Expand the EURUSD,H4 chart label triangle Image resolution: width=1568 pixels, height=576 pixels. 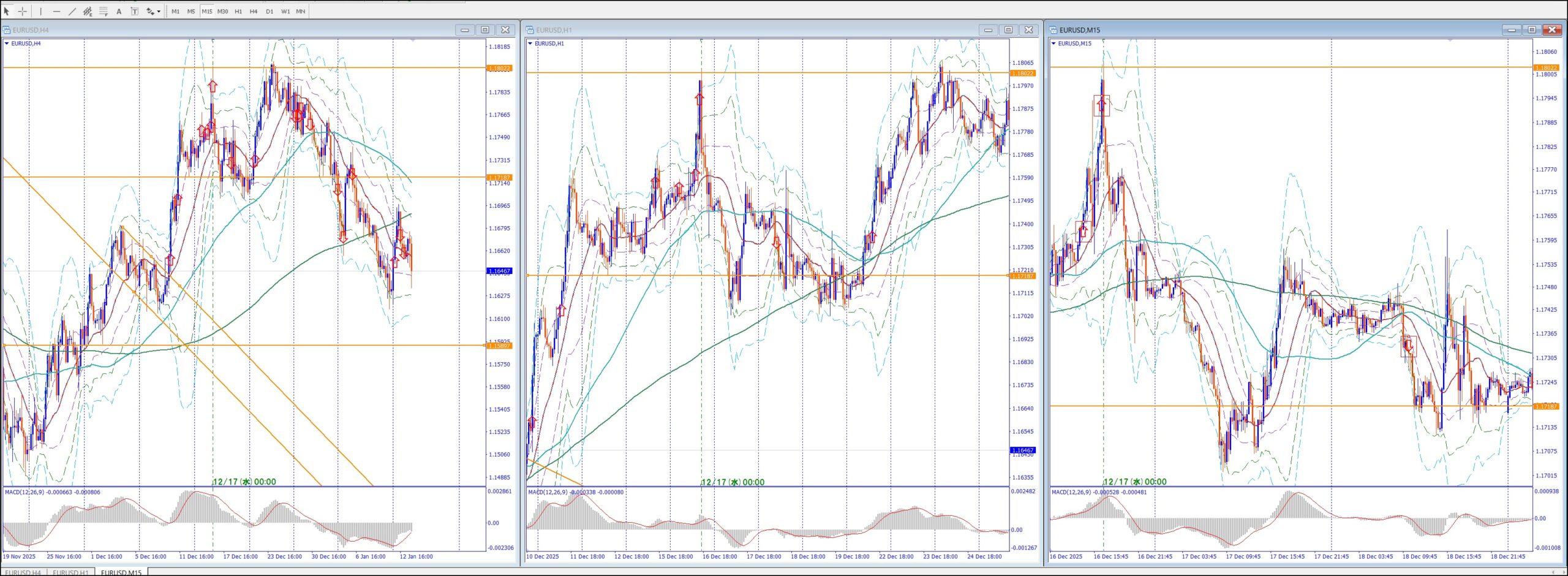pyautogui.click(x=7, y=44)
